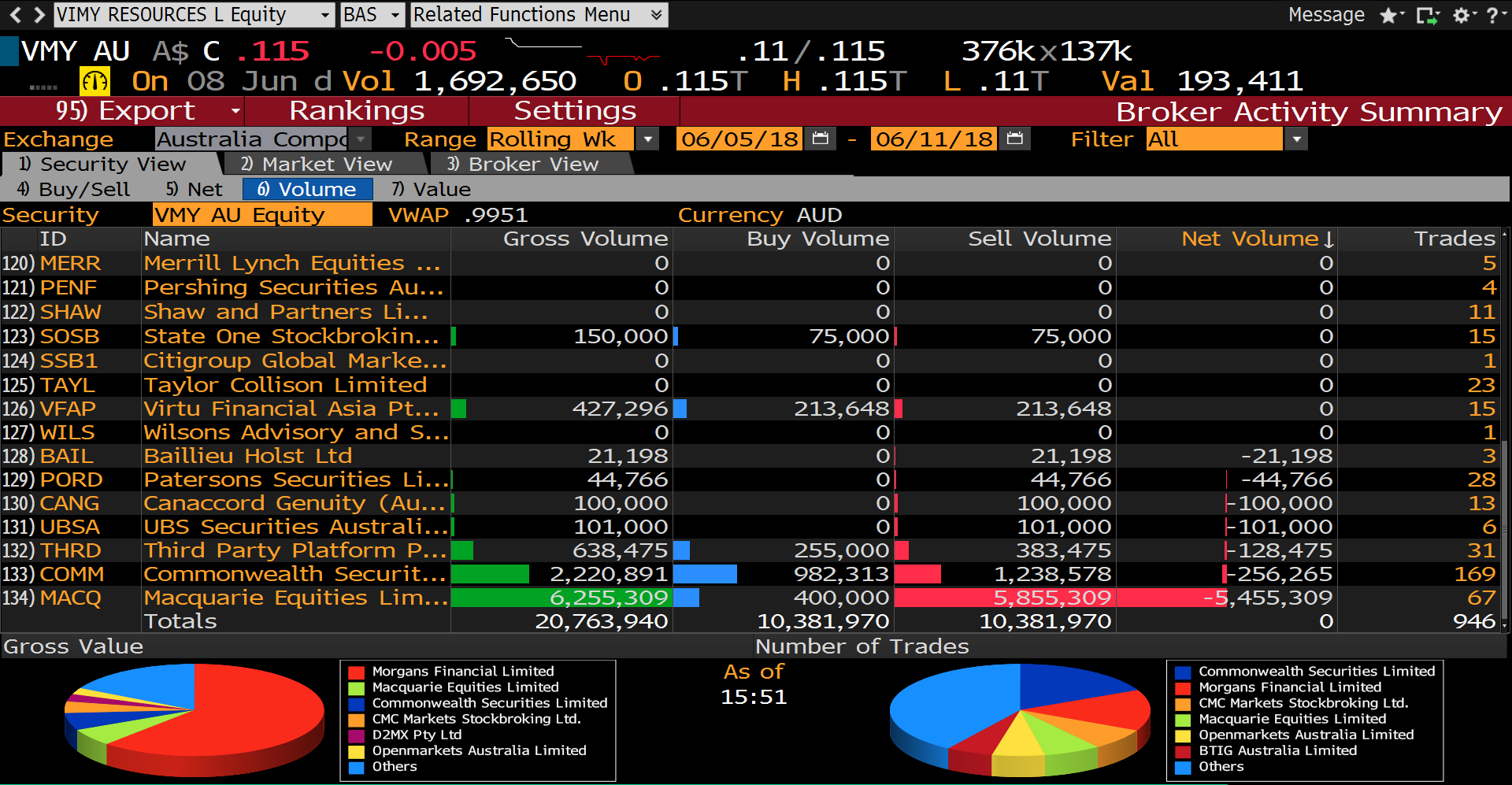
Task: Edit the start date 06/05/18 field
Action: point(739,139)
